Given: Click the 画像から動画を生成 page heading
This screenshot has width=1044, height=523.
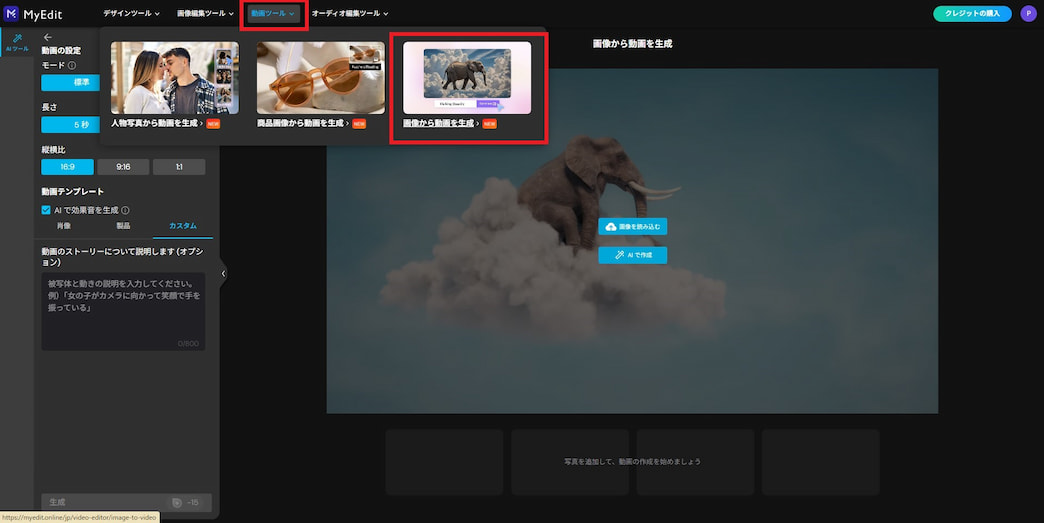Looking at the screenshot, I should (633, 44).
